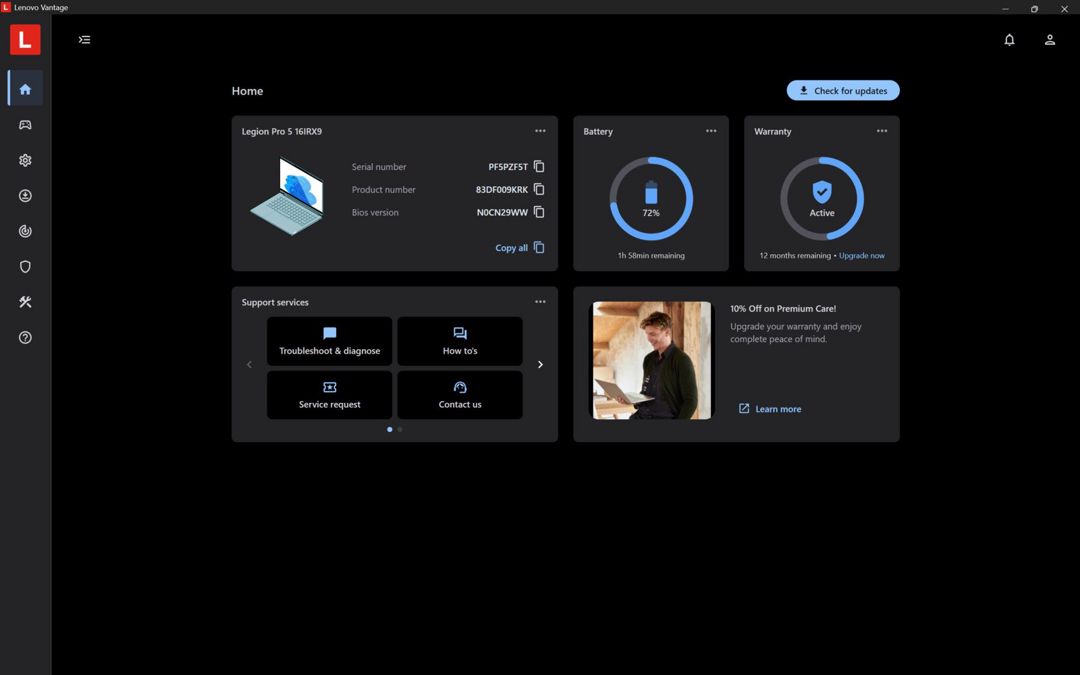Open Device settings gear icon in sidebar
Viewport: 1080px width, 675px height.
(x=25, y=160)
